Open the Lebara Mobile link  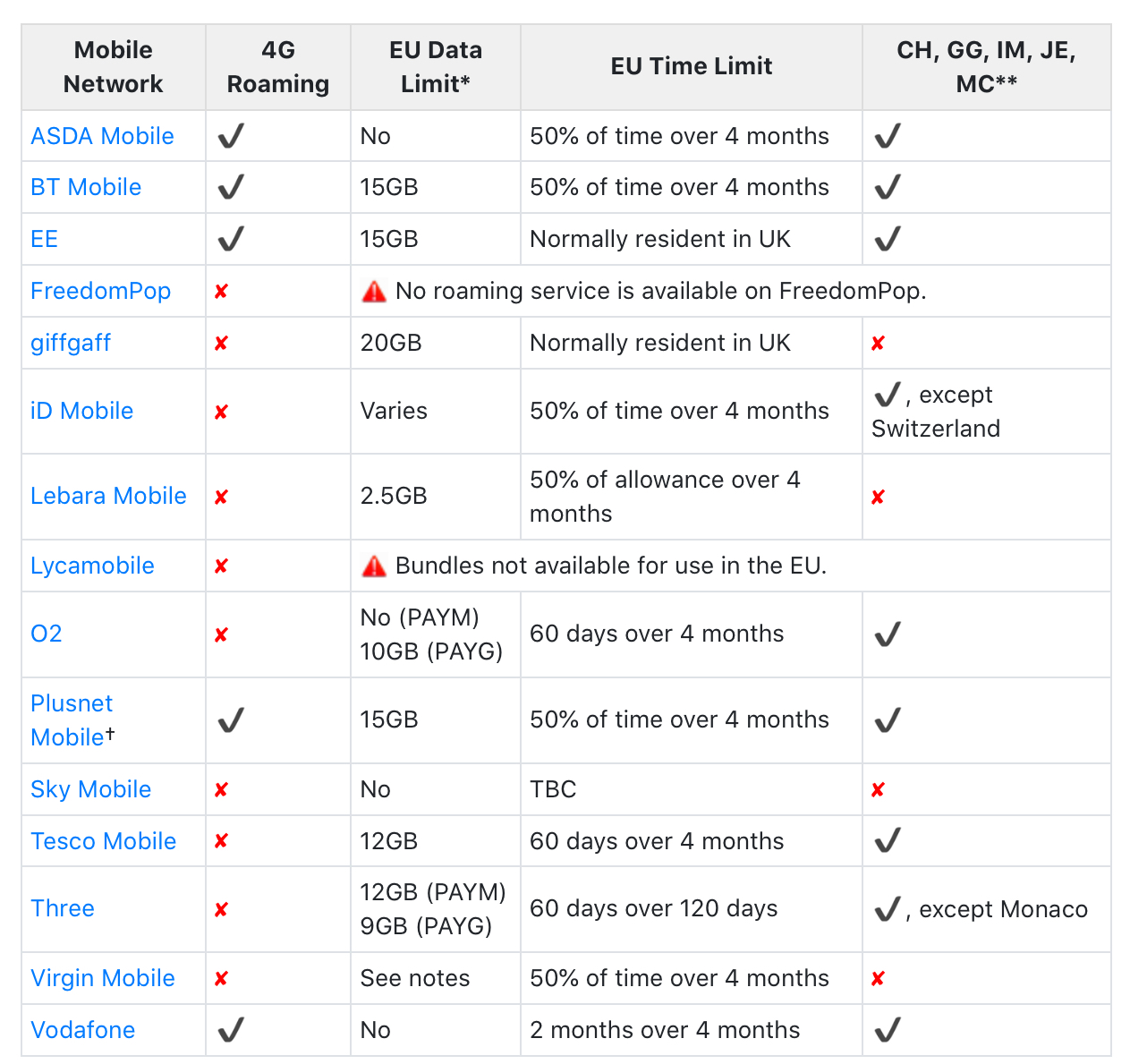(108, 496)
